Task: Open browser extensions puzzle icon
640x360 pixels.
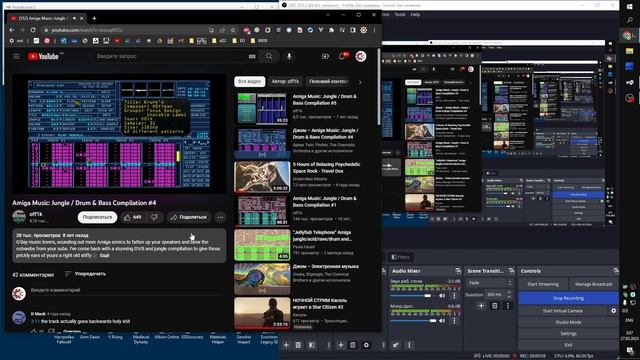Action: [x=331, y=30]
